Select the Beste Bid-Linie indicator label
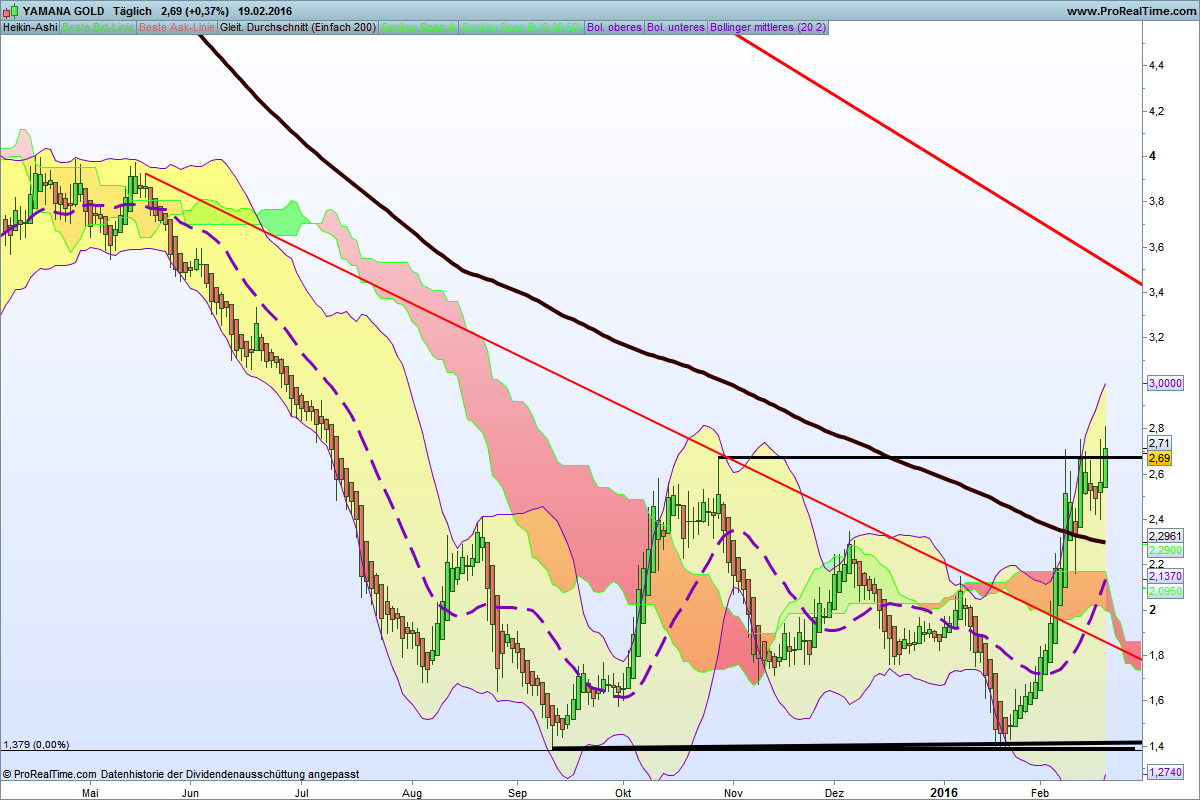This screenshot has width=1200, height=800. point(97,27)
